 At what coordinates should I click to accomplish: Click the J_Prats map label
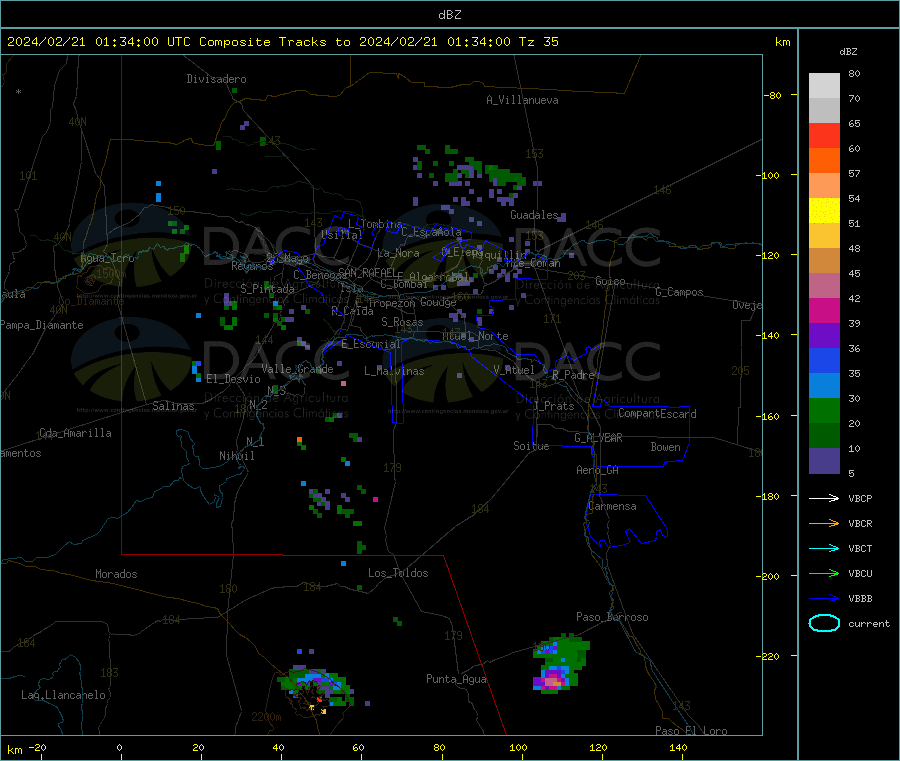pos(553,406)
